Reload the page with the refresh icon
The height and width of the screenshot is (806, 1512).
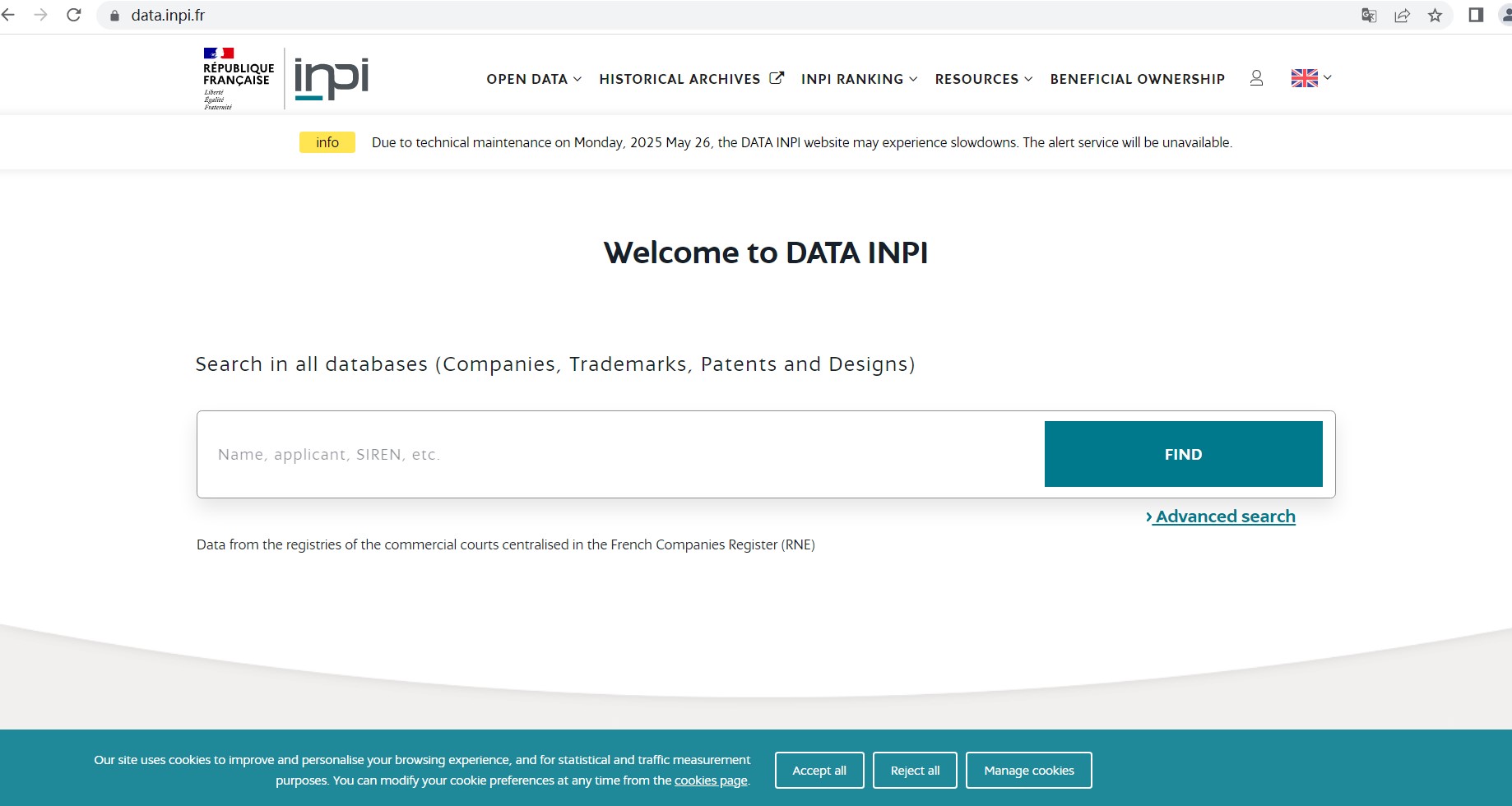click(73, 15)
